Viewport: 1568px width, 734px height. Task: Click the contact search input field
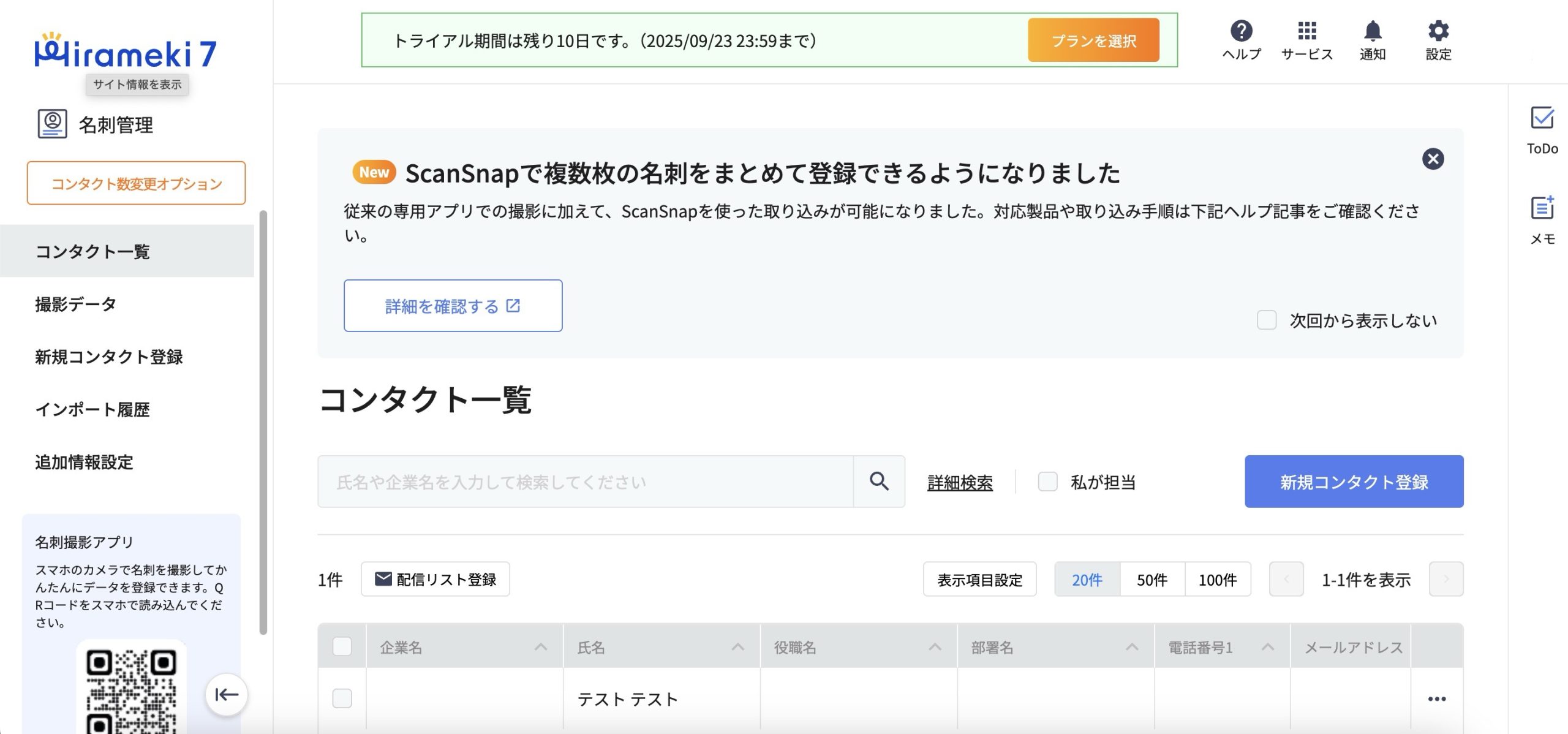click(x=585, y=482)
